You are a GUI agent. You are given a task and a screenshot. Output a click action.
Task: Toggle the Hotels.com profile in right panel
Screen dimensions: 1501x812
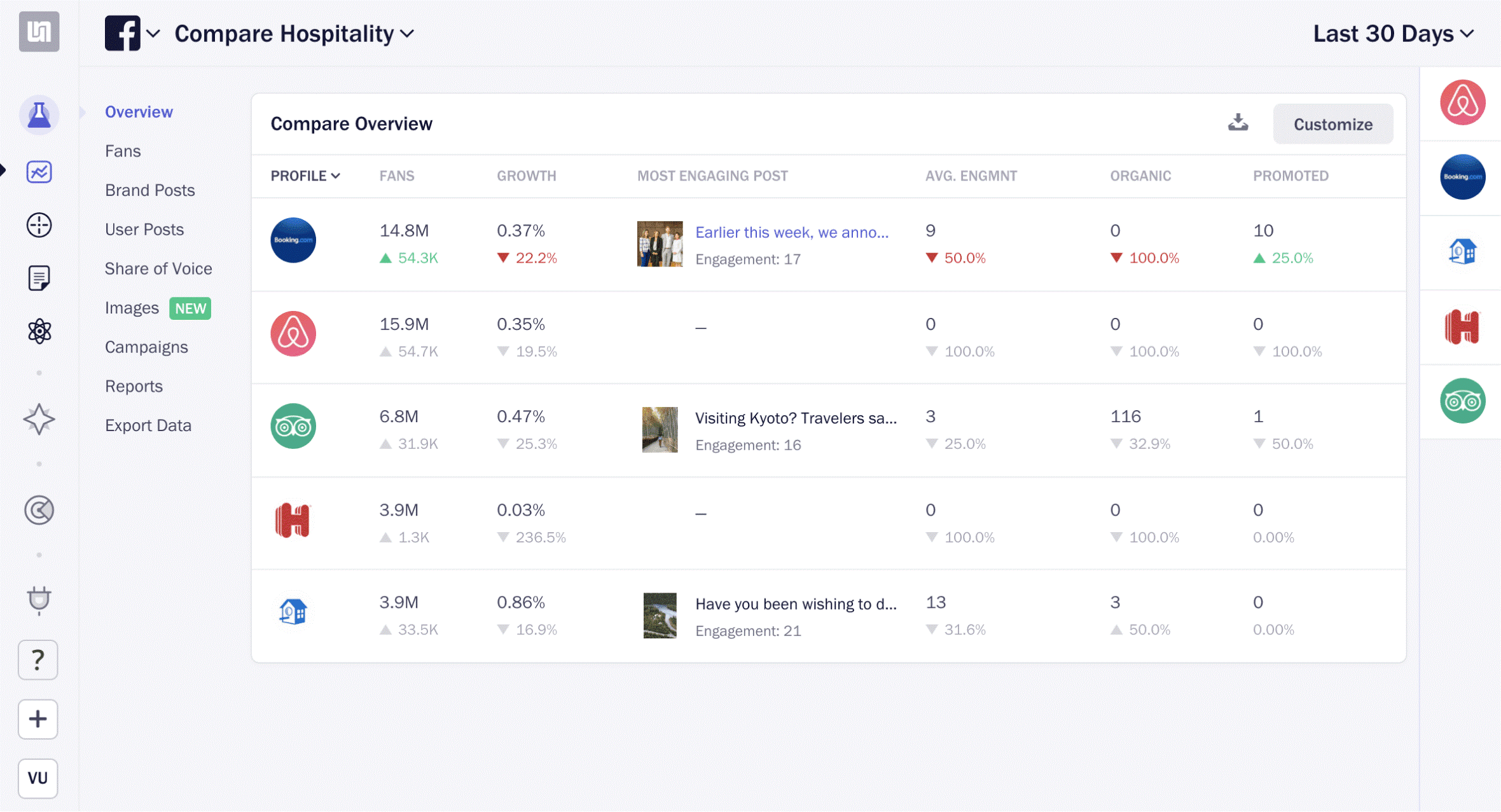tap(1462, 327)
